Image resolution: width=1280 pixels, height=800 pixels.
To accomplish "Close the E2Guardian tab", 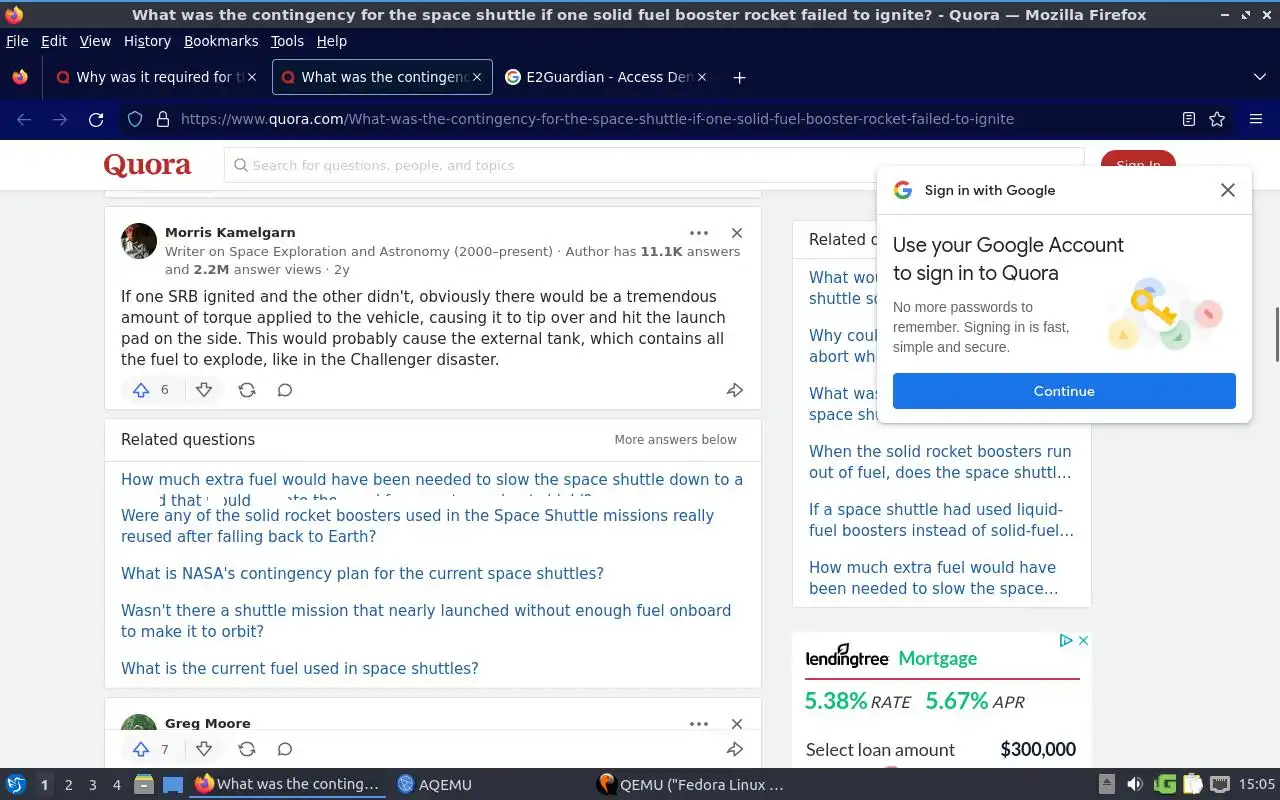I will pos(702,77).
